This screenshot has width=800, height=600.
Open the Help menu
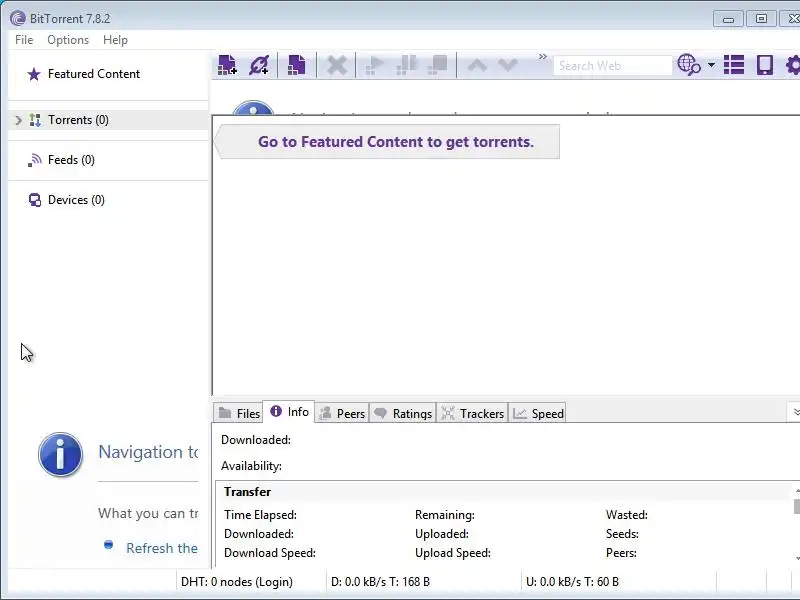pos(115,40)
